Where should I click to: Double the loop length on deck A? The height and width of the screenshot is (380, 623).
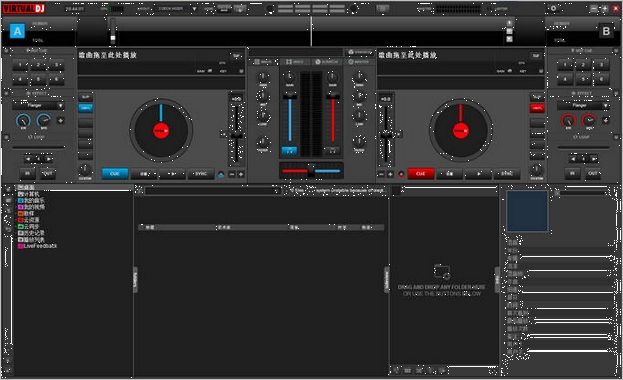pyautogui.click(x=48, y=159)
